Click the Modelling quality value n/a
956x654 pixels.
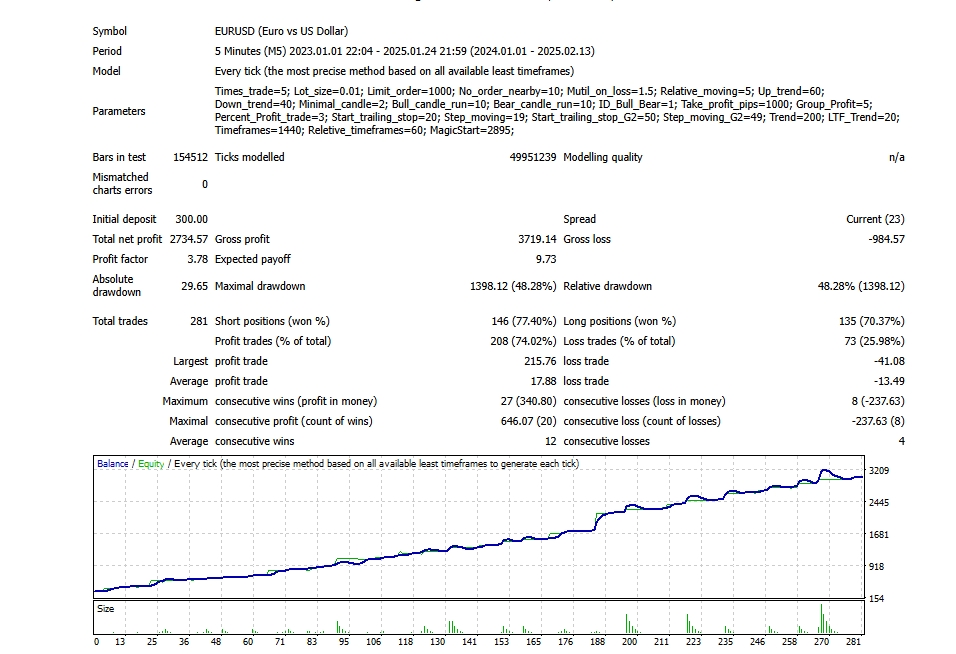[896, 157]
